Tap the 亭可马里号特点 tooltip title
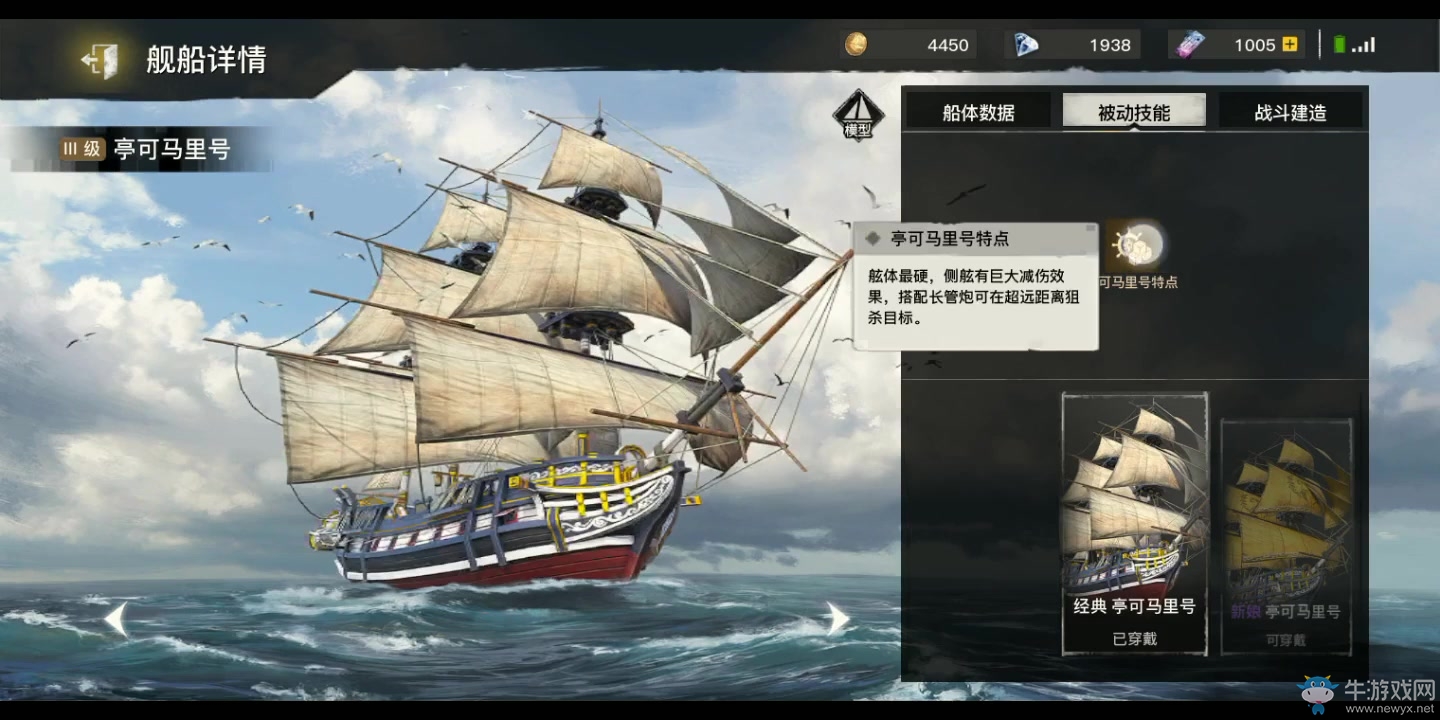The image size is (1440, 720). point(950,239)
